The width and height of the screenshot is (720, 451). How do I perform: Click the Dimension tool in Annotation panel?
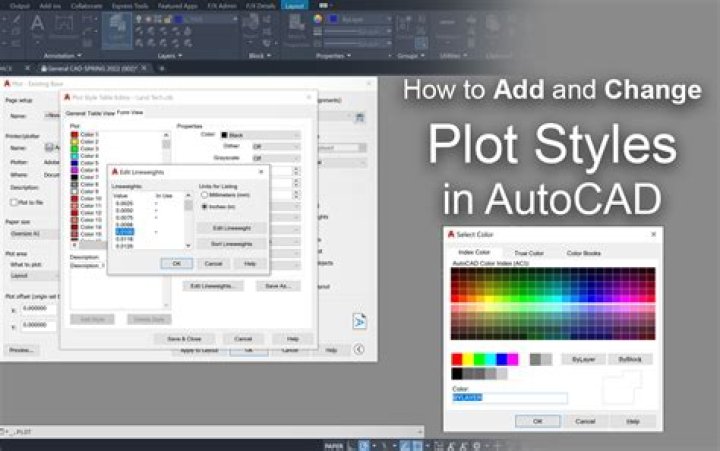64,25
